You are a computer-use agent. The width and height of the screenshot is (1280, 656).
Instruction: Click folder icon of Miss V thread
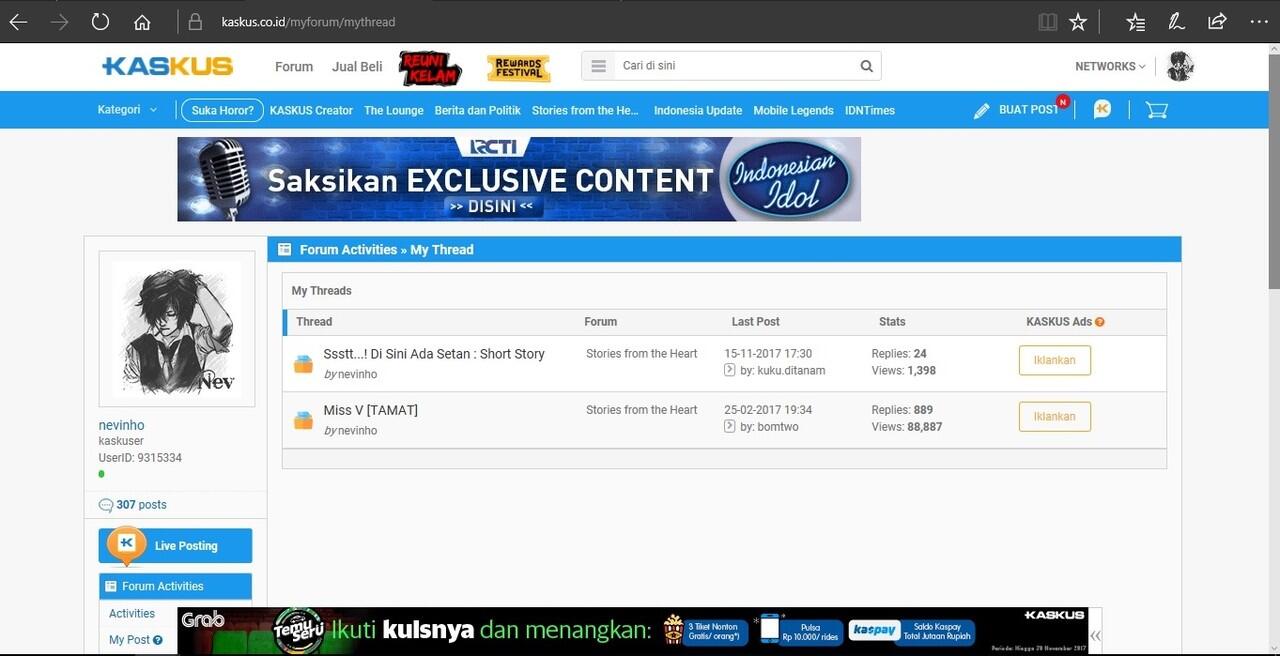[303, 420]
